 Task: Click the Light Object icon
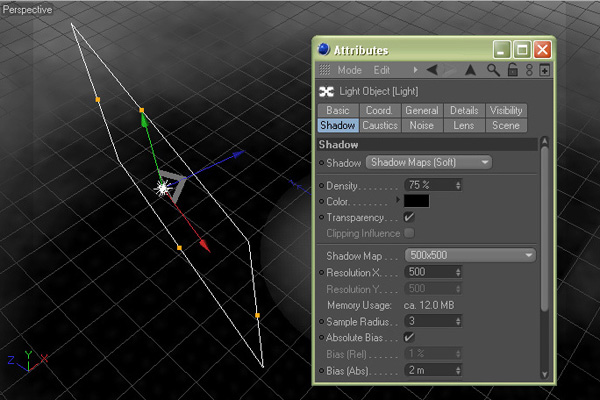pos(325,91)
